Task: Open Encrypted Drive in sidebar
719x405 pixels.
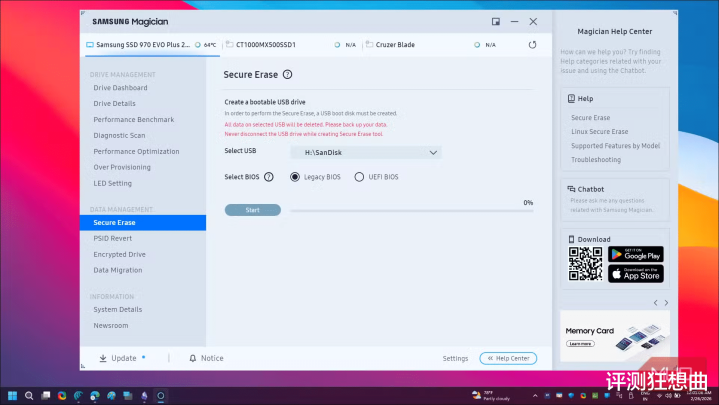Action: [119, 255]
